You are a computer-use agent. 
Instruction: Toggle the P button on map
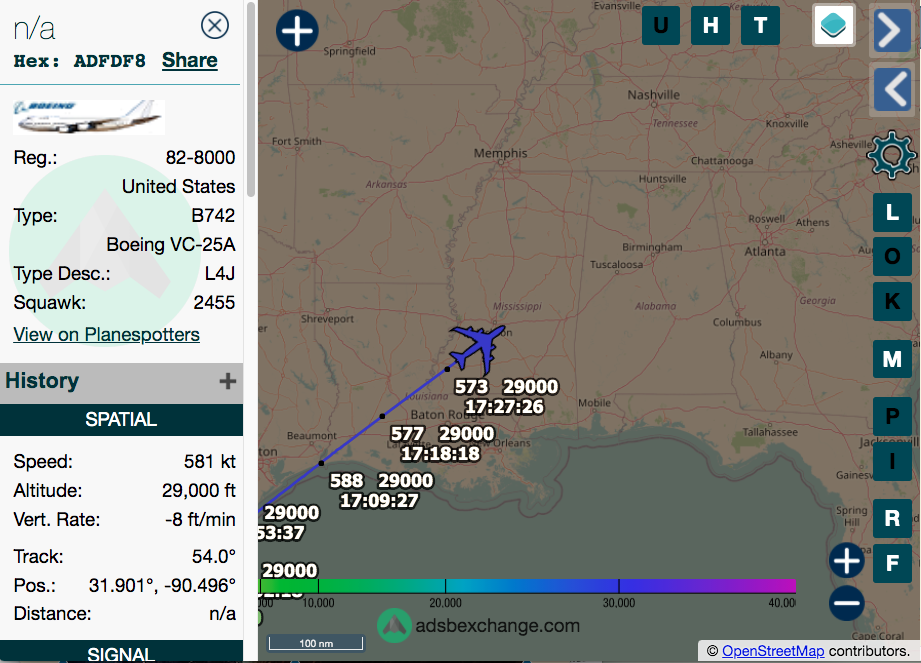coord(892,416)
